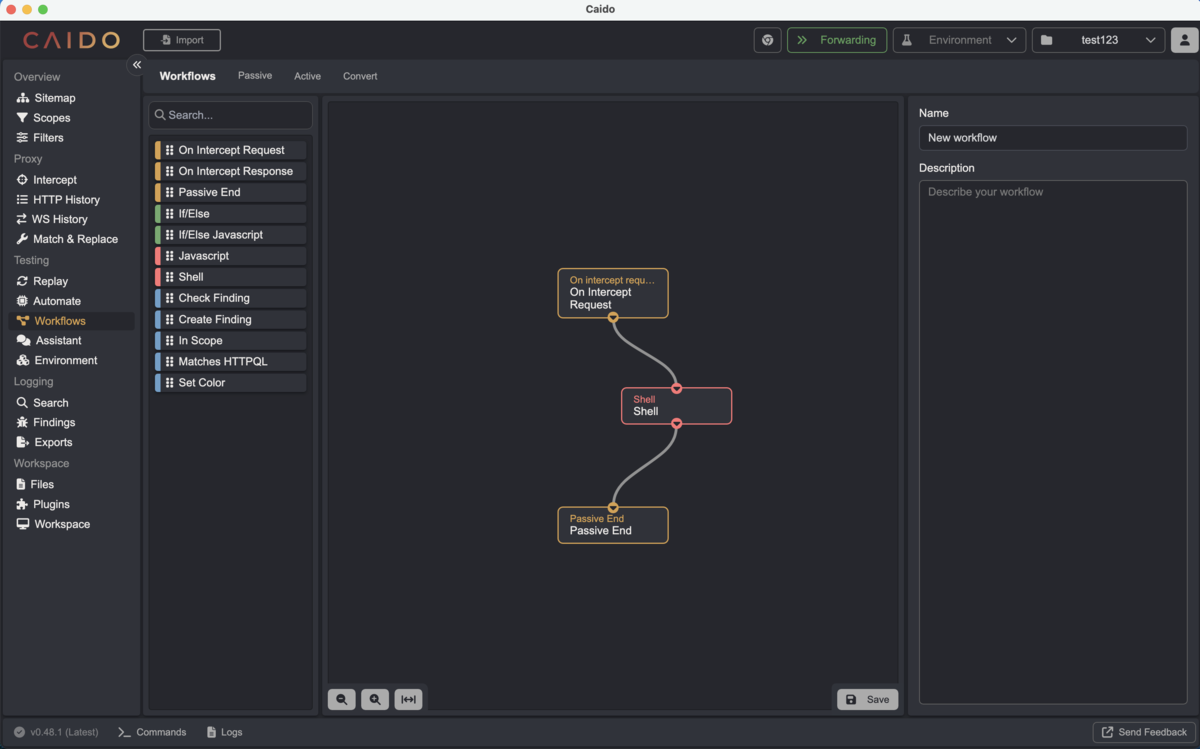
Task: Click the Exports file icon
Action: point(22,442)
